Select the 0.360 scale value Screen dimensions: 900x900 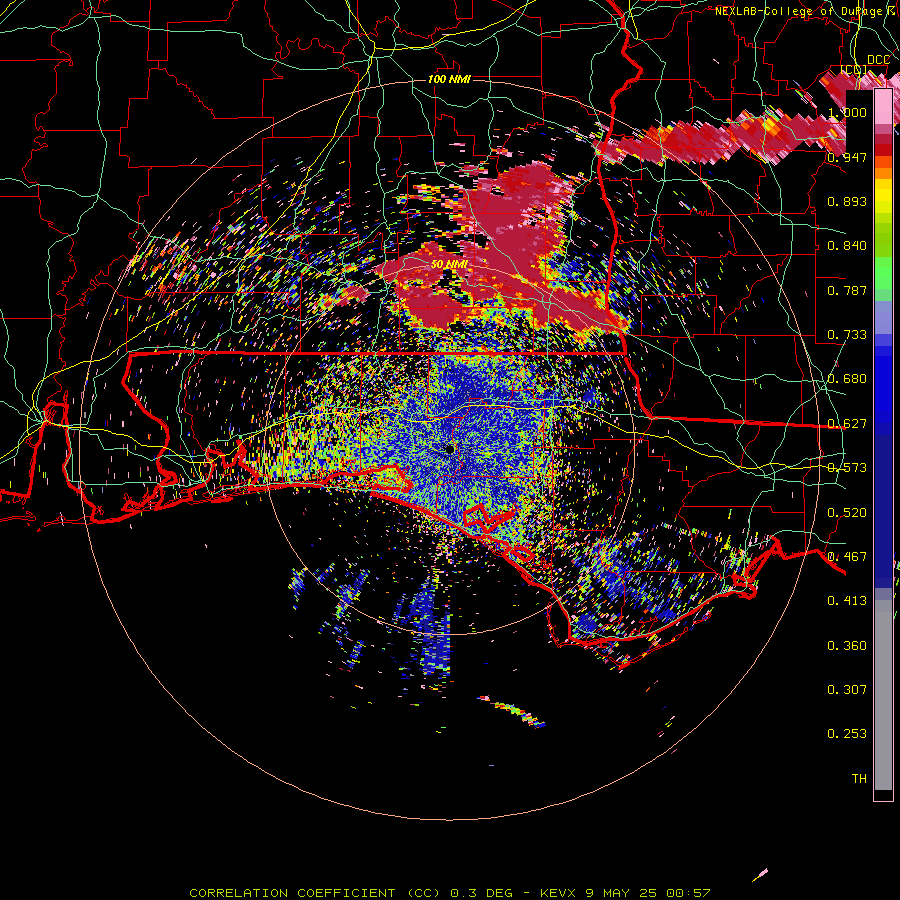847,646
